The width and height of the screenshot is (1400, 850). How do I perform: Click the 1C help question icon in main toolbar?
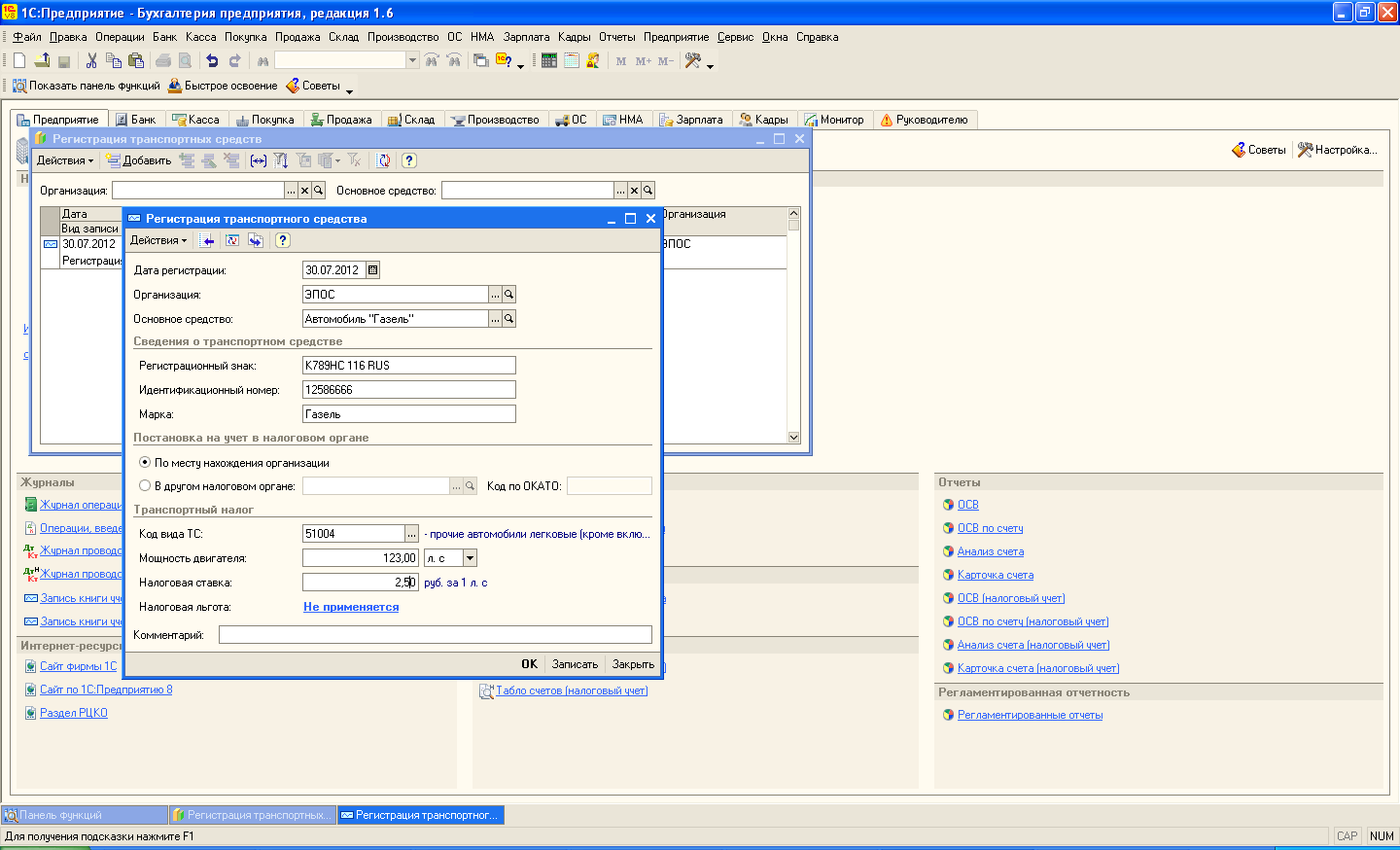tap(504, 60)
